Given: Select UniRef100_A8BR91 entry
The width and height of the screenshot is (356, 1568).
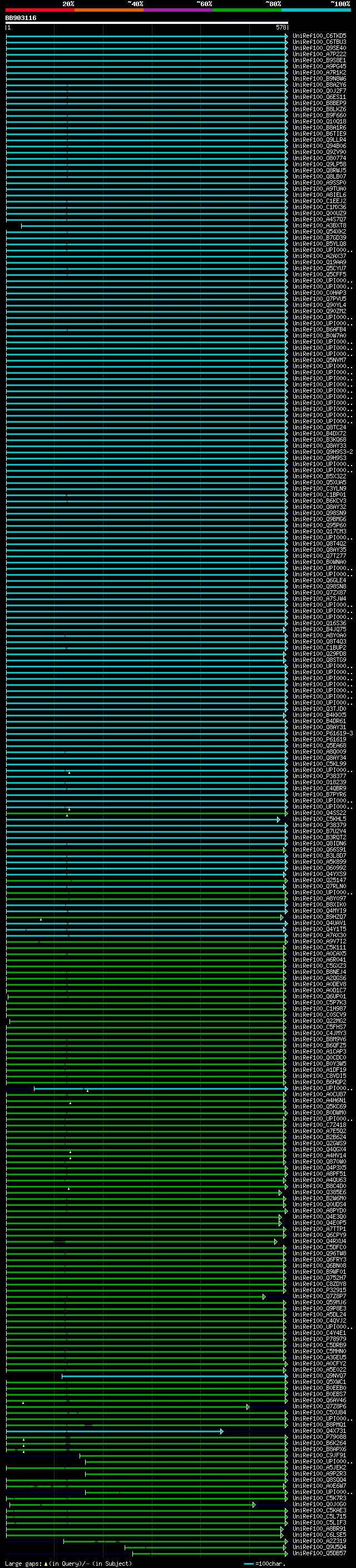Looking at the screenshot, I should pyautogui.click(x=319, y=1529).
